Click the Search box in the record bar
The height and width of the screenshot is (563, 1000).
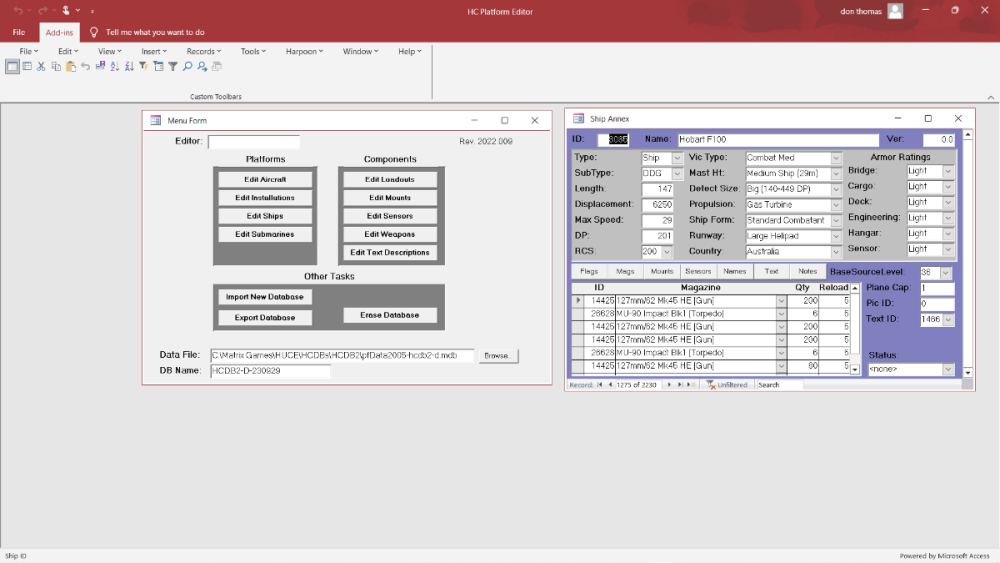point(778,385)
